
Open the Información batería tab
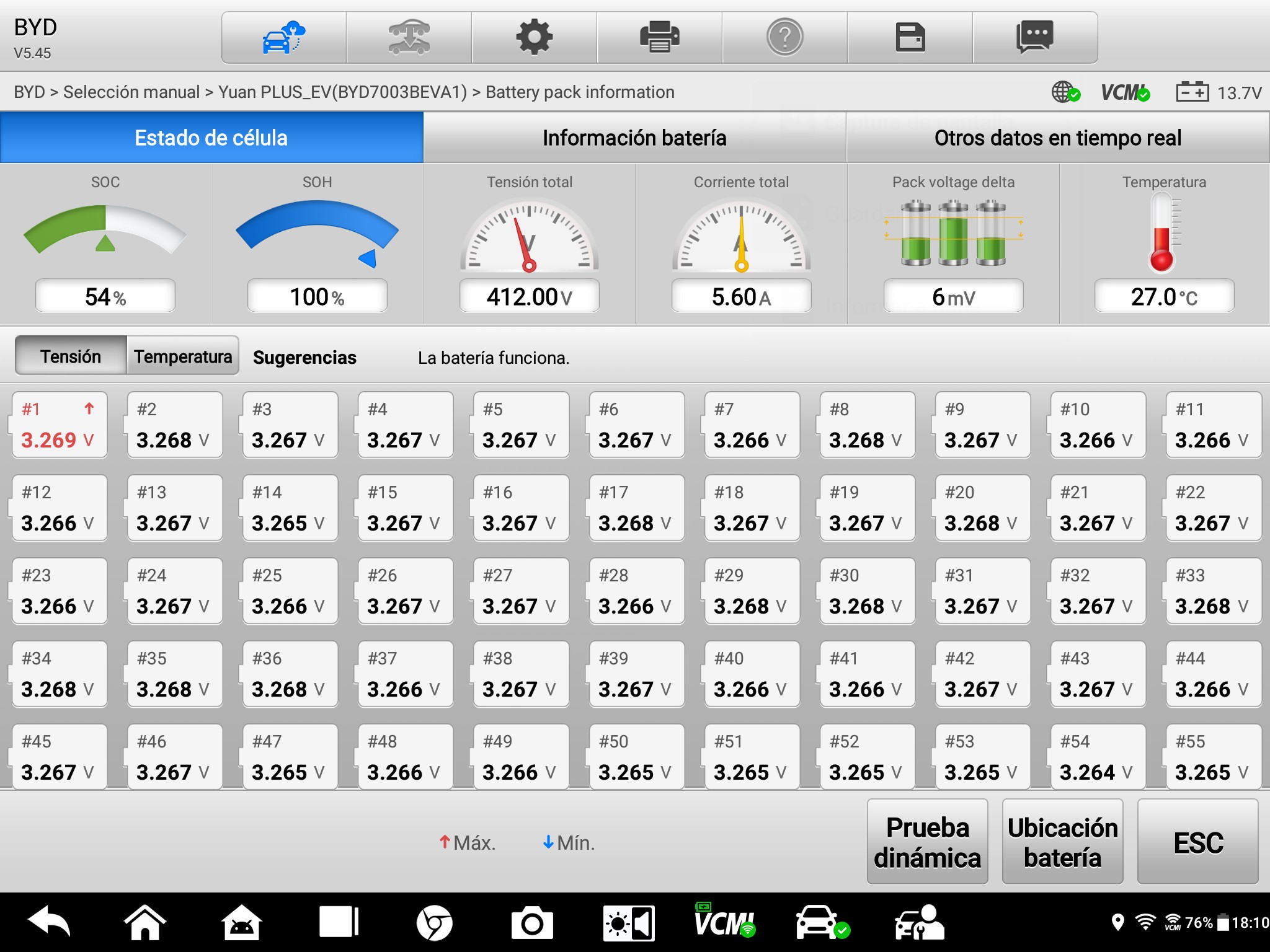click(634, 138)
